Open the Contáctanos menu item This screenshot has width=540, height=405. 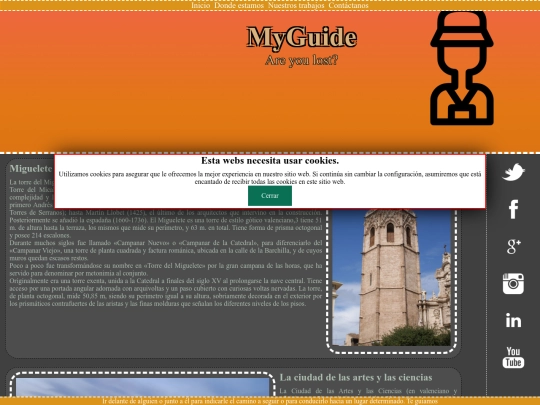[348, 6]
